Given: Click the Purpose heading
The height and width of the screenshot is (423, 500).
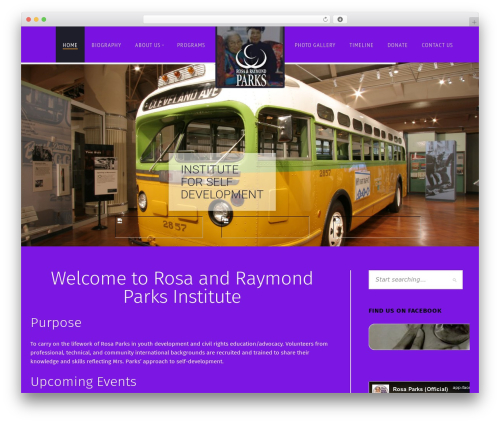Looking at the screenshot, I should 56,323.
